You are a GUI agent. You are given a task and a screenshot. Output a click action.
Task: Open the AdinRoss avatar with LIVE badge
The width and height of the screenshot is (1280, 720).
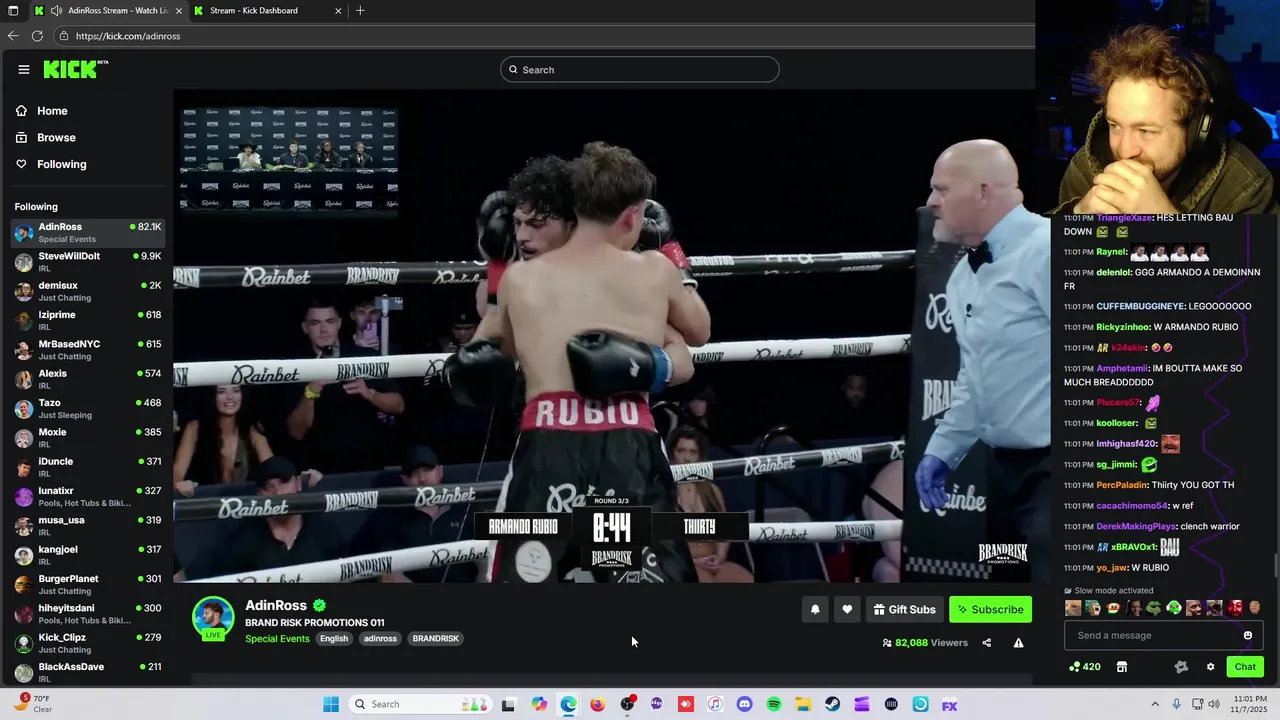click(213, 619)
